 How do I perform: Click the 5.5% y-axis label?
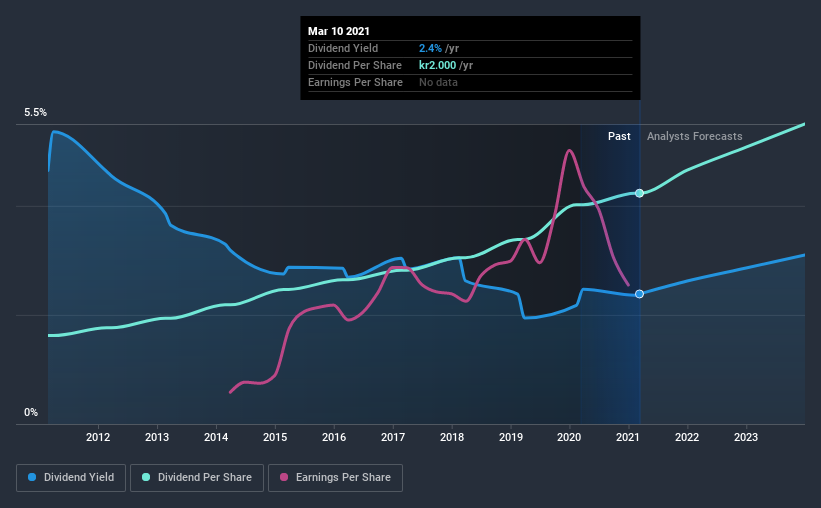(x=35, y=113)
